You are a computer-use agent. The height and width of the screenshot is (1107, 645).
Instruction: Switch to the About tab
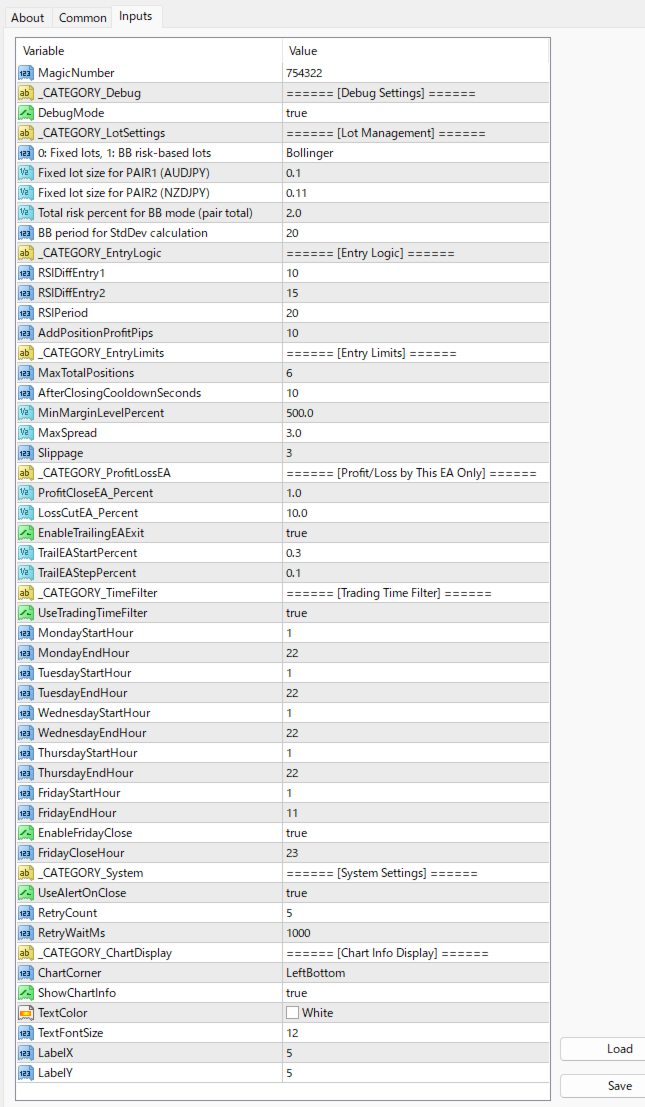[x=28, y=18]
